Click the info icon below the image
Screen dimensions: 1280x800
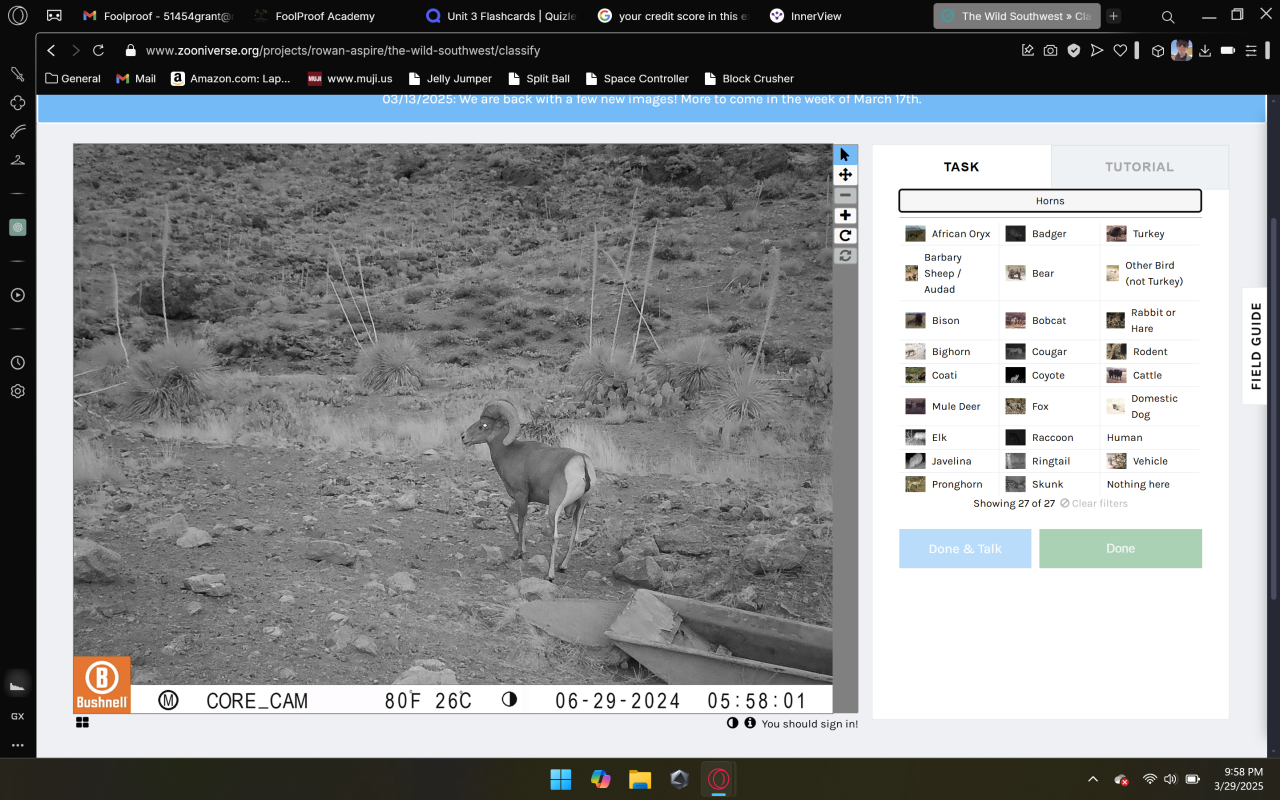749,723
